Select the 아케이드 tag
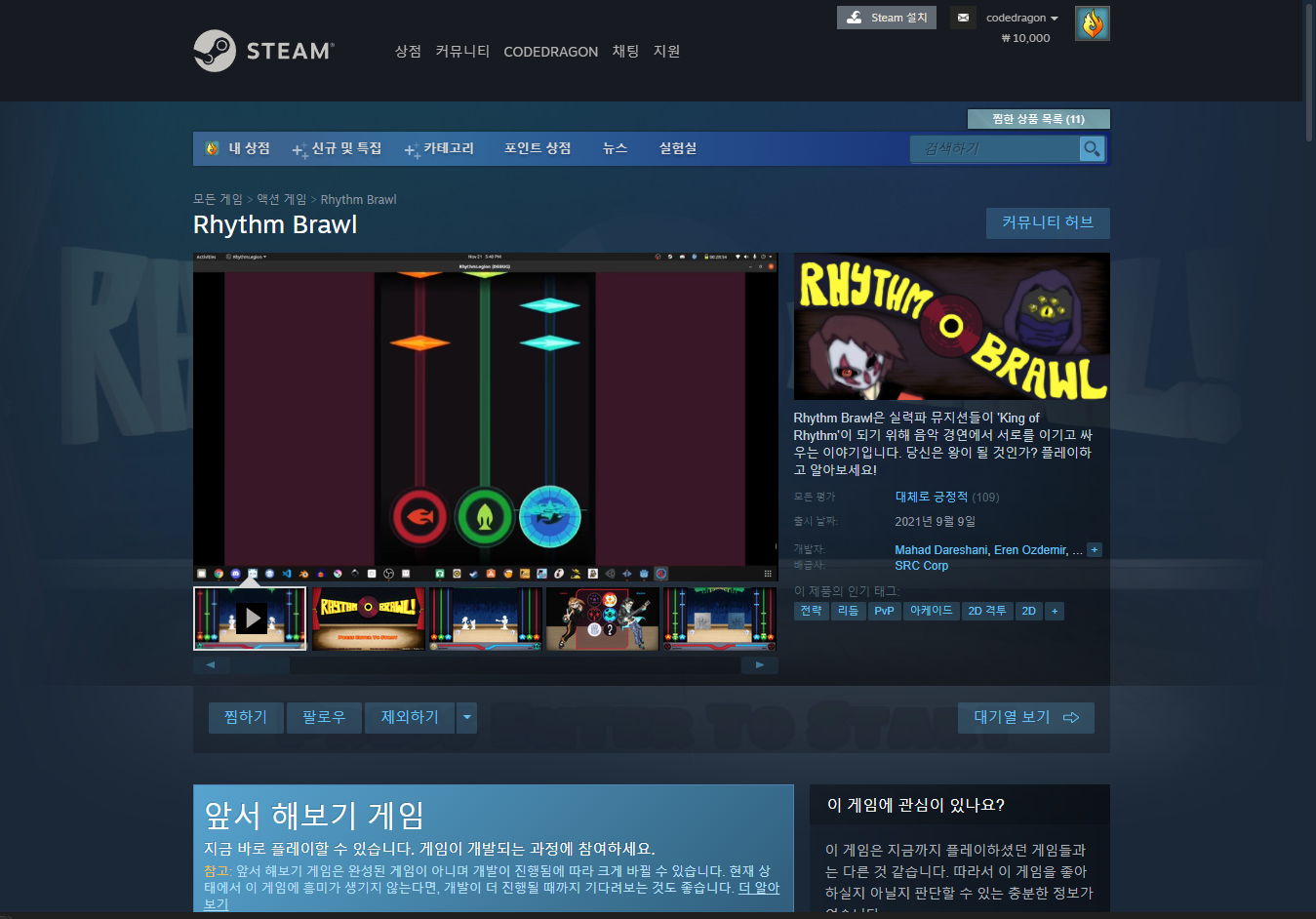Screen dimensions: 1316x919 (x=931, y=611)
